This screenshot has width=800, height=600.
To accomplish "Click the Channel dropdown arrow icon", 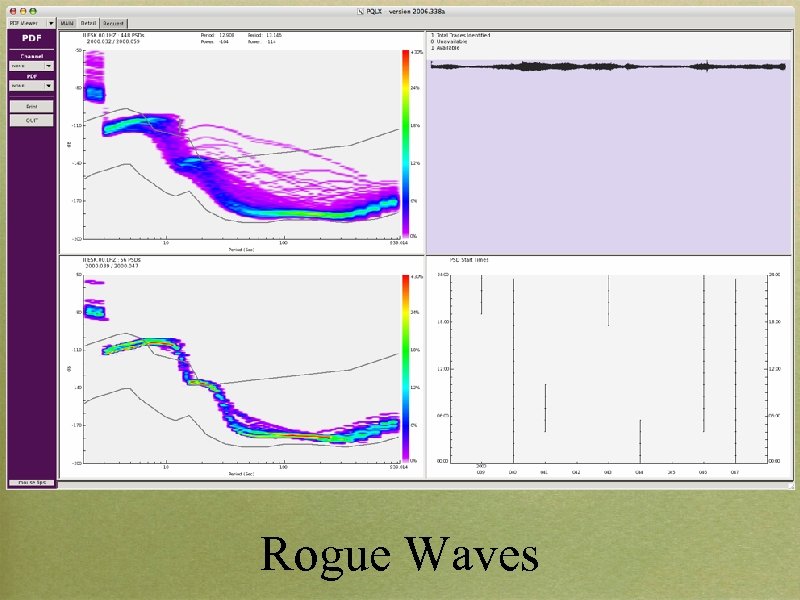I will point(48,65).
